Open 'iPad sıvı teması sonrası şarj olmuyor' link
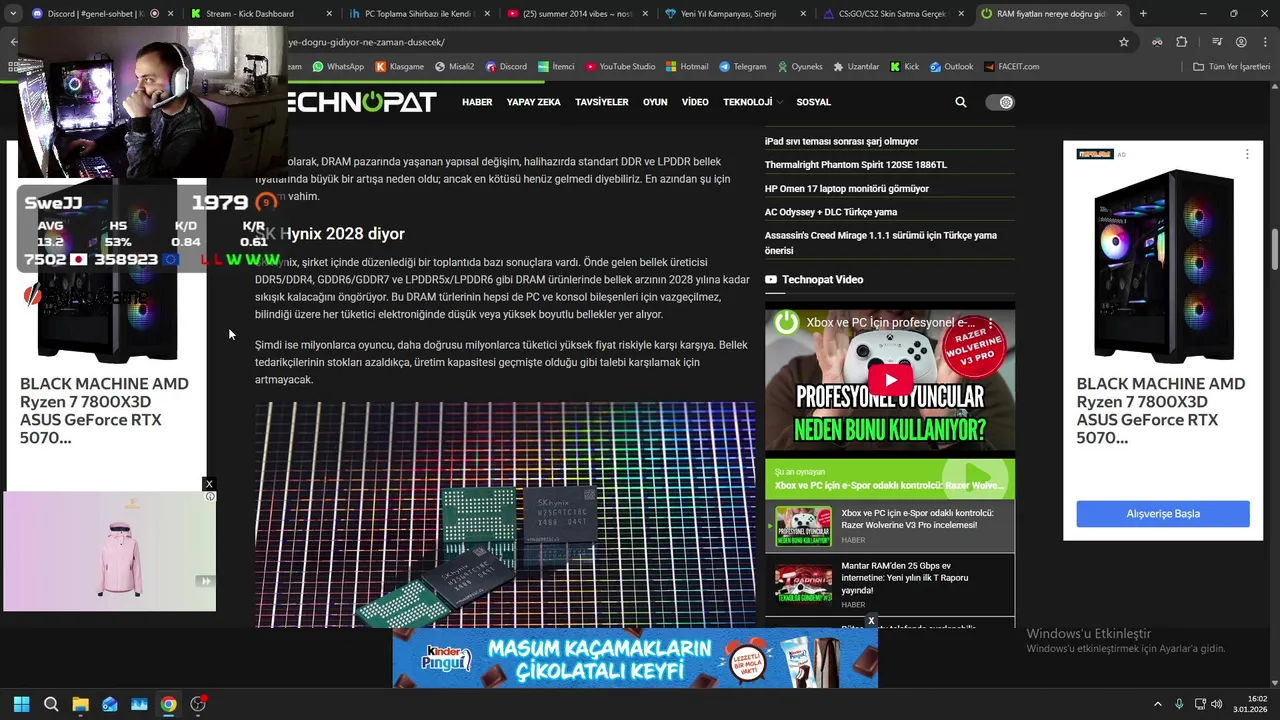The height and width of the screenshot is (720, 1280). point(841,141)
